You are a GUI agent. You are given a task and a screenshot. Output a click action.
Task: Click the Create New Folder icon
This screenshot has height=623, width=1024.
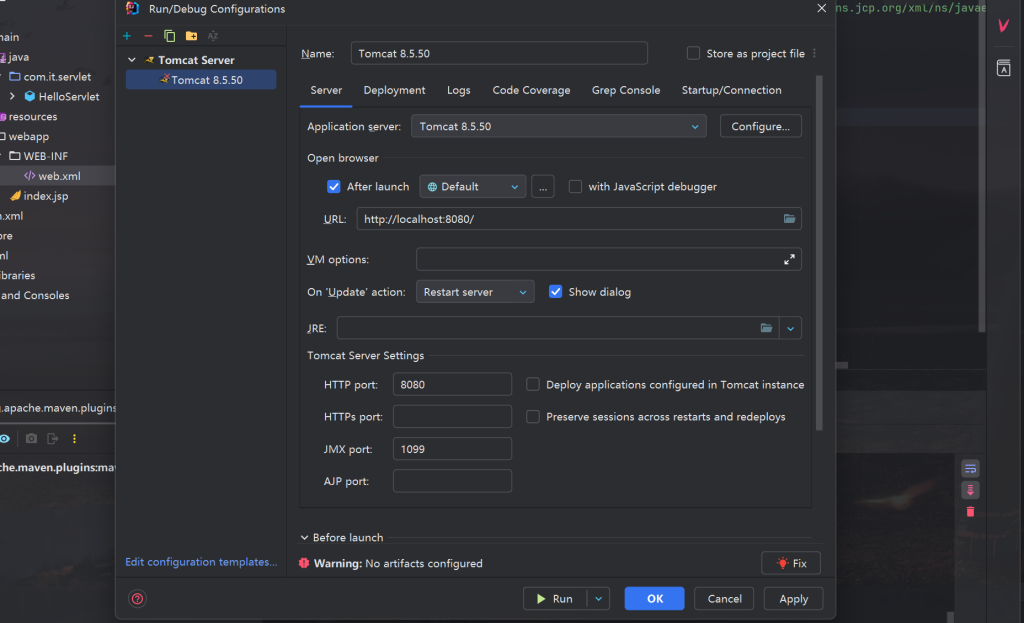pos(191,36)
